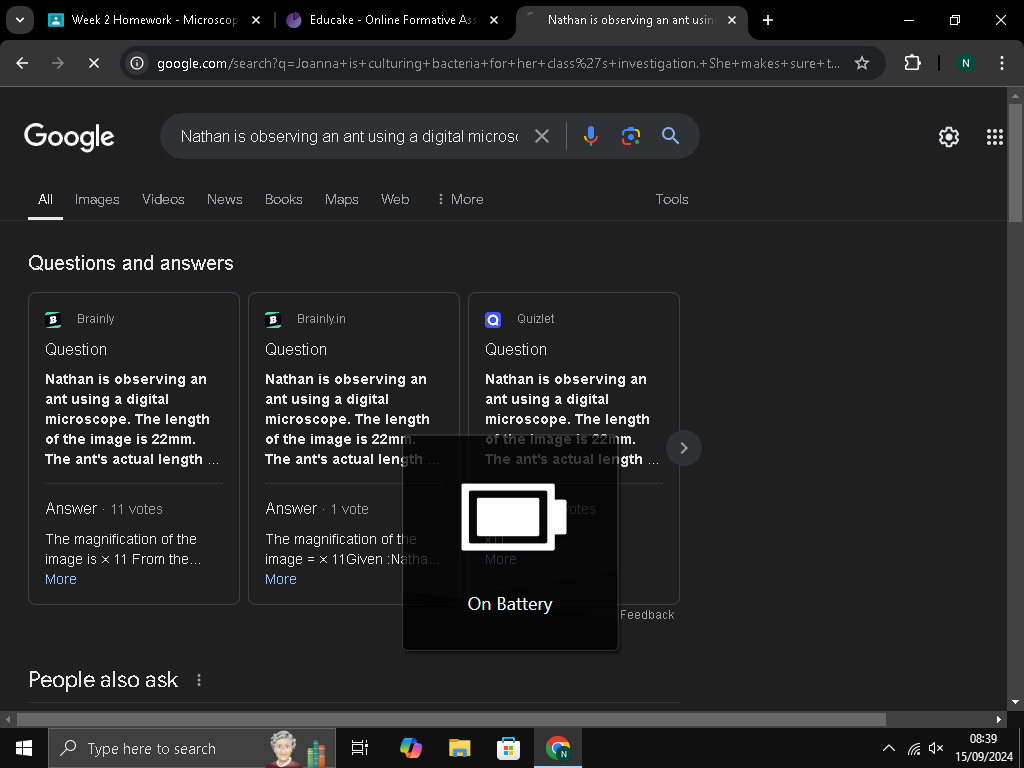Screen dimensions: 1024x768
Task: Close the Nathan is observing tab
Action: [x=732, y=20]
